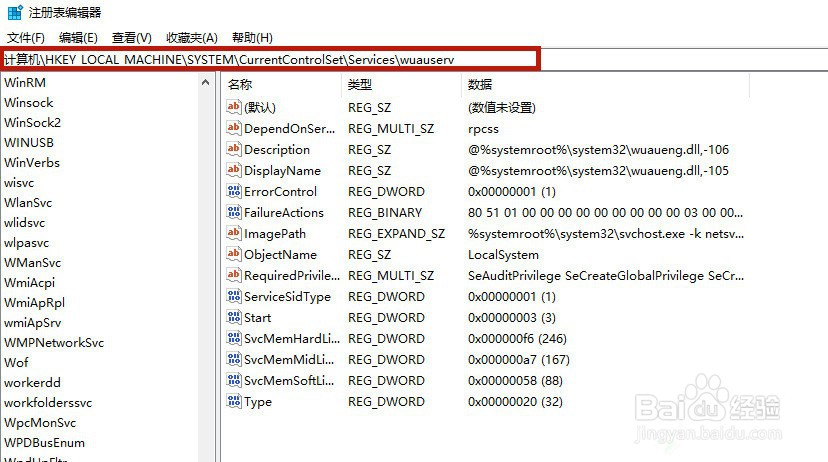Image resolution: width=828 pixels, height=462 pixels.
Task: Select the wmiApSrv key in tree
Action: point(33,323)
